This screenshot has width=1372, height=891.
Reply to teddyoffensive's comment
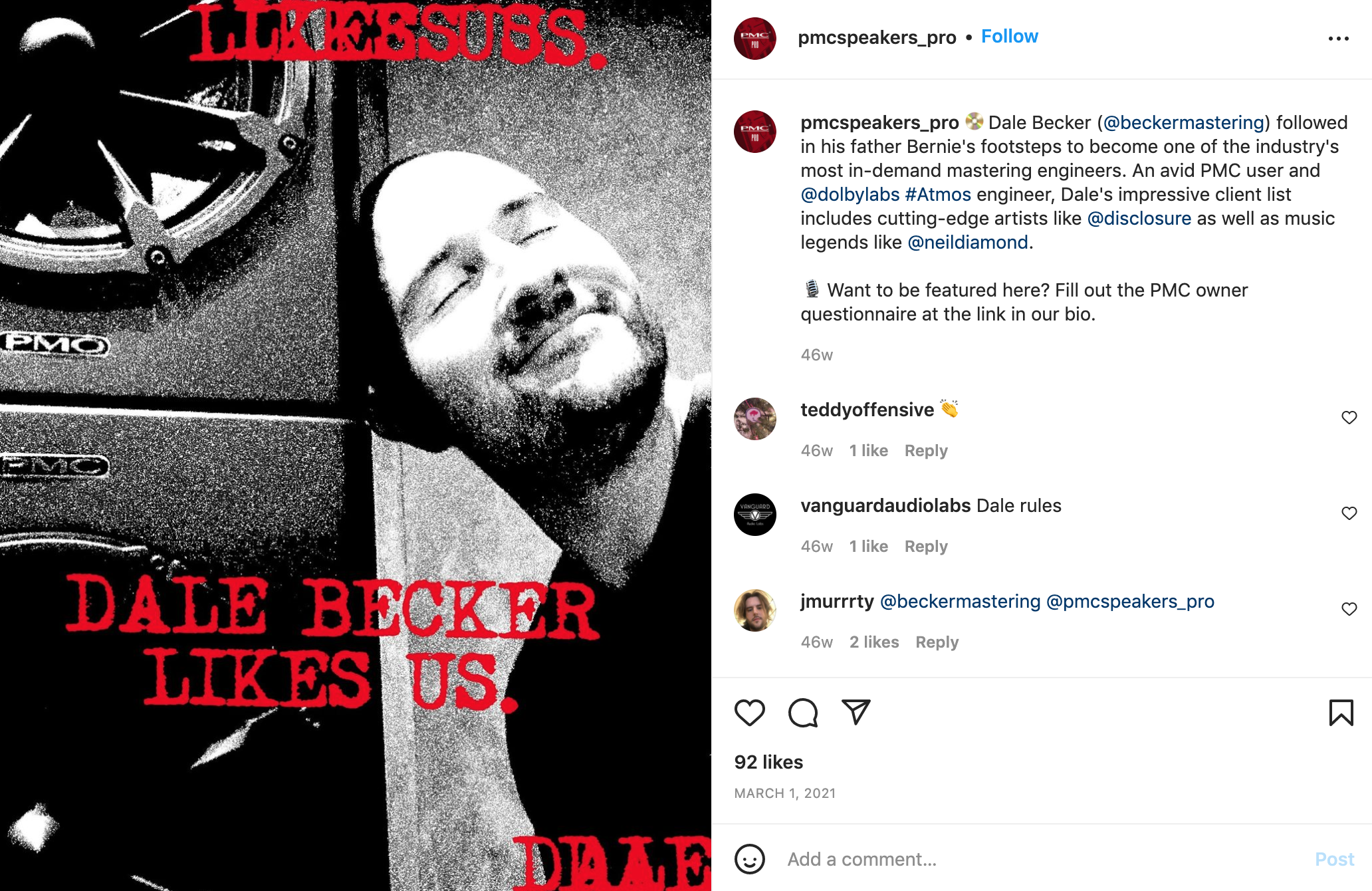926,451
